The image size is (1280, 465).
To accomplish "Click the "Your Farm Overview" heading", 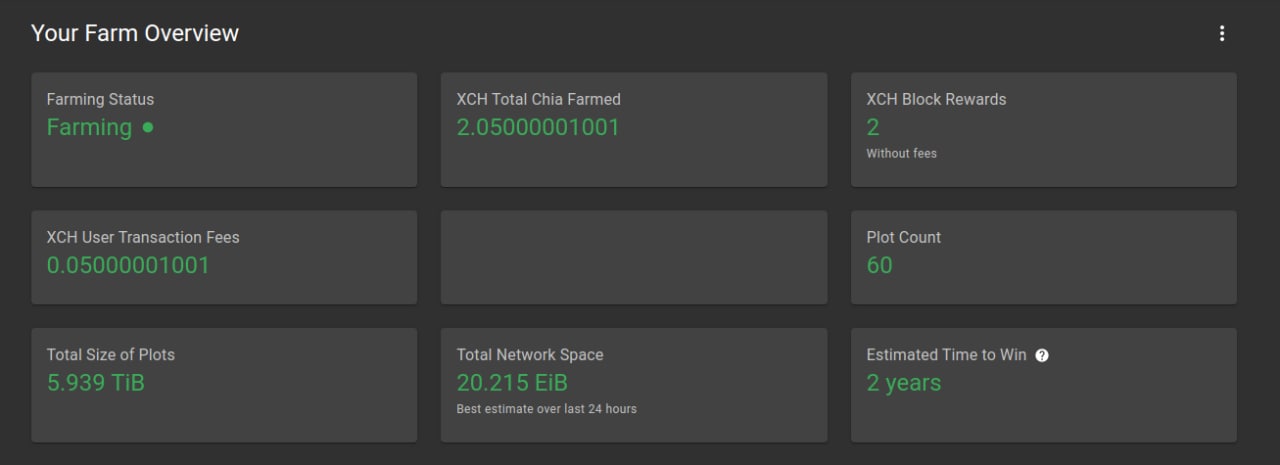I will (x=135, y=33).
